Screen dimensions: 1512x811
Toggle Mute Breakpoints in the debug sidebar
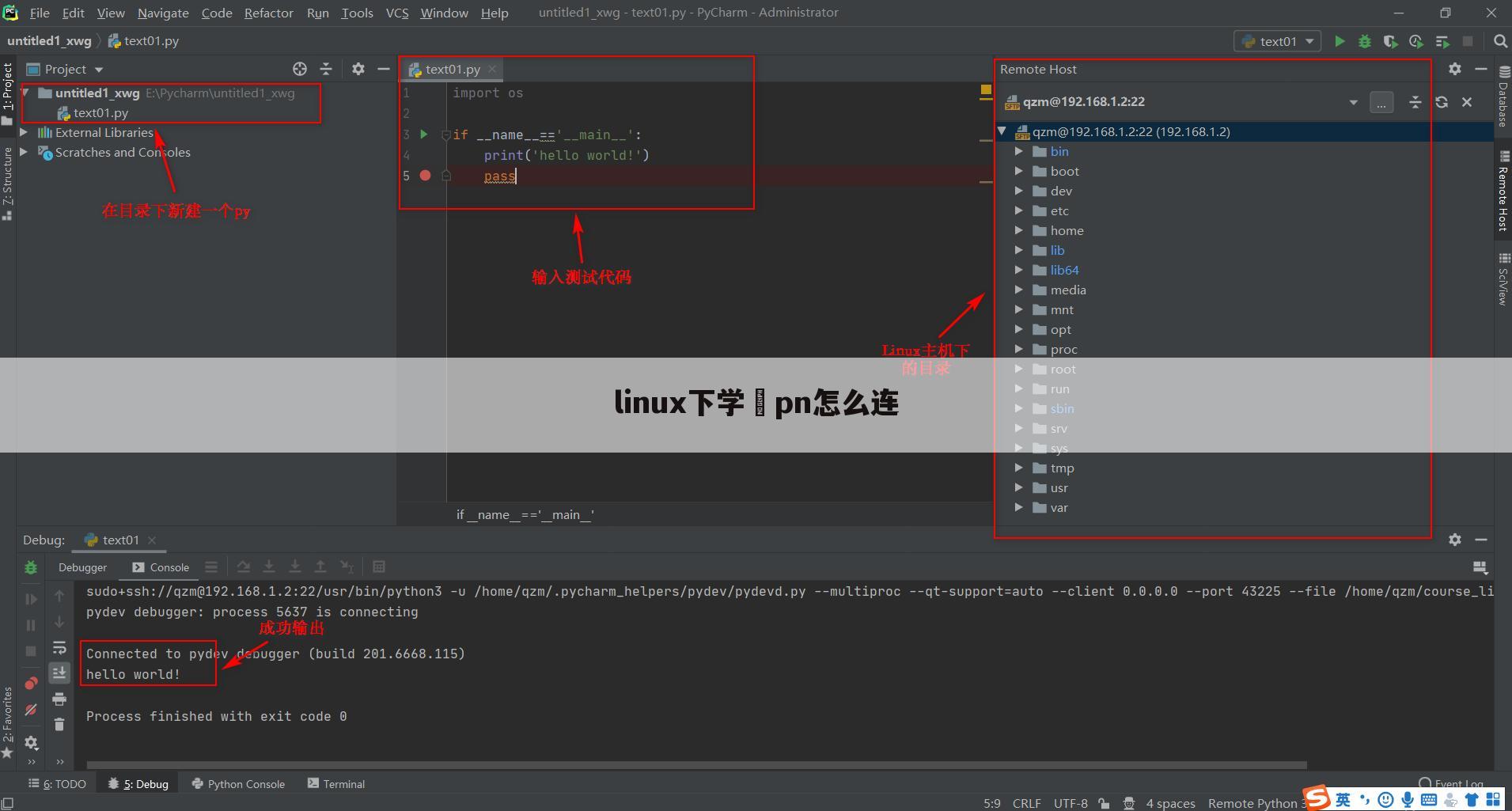point(31,710)
